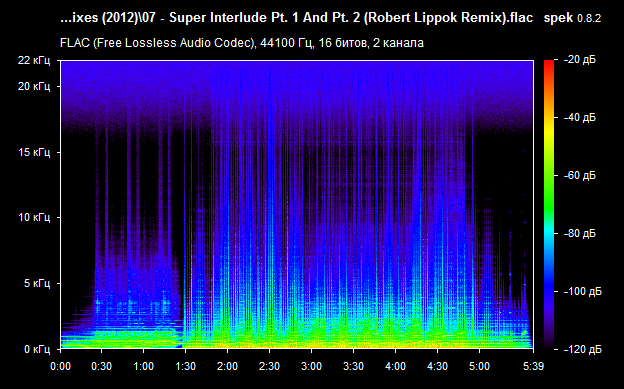Click the 0 кГц frequency label
Image resolution: width=624 pixels, height=389 pixels.
pos(36,349)
